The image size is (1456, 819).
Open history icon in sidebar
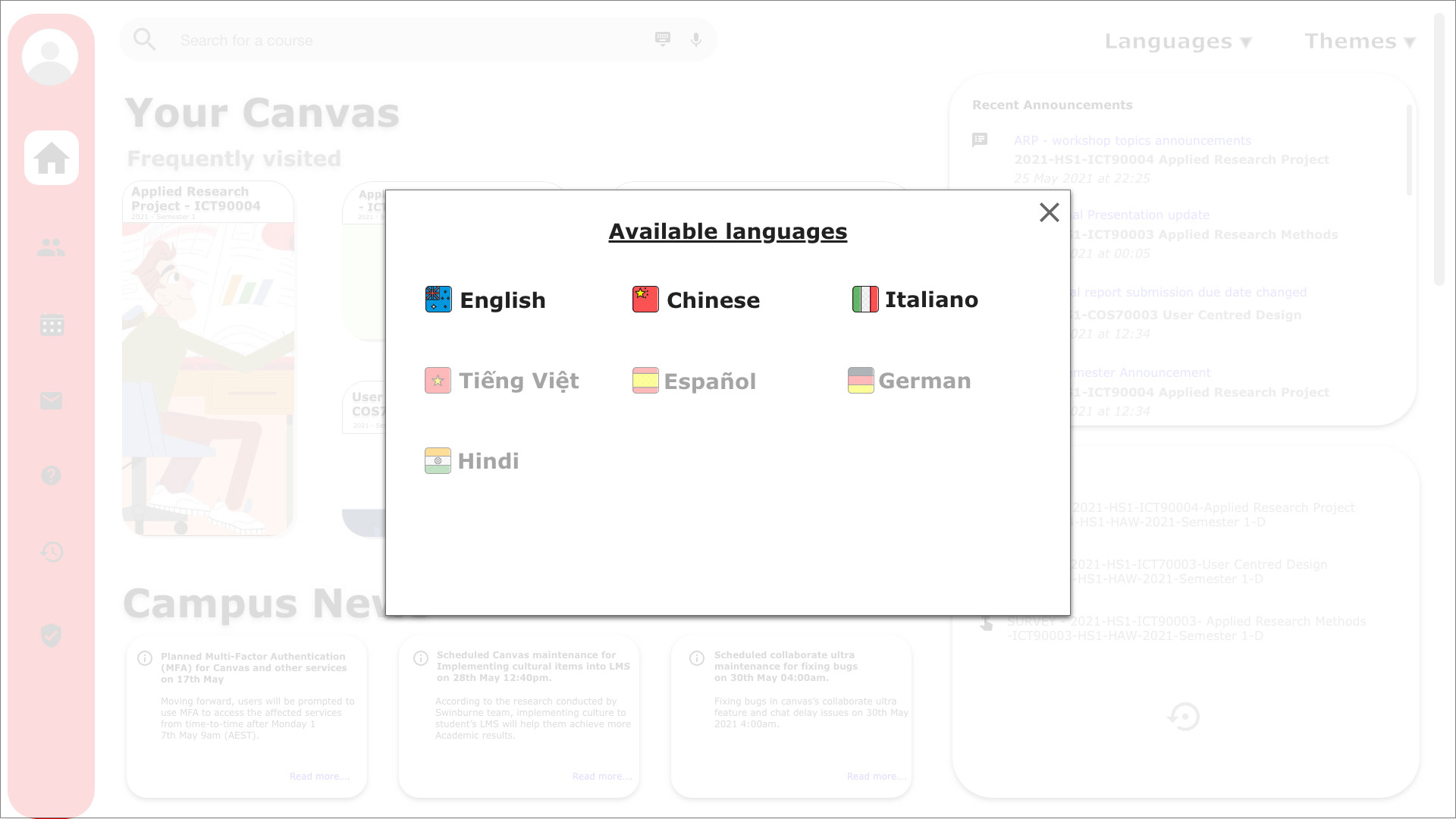tap(52, 551)
